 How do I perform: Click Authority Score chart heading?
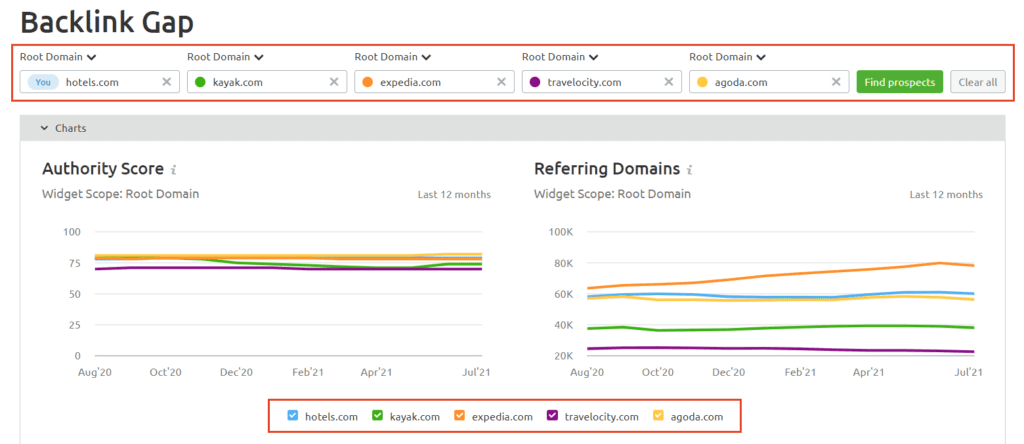click(103, 169)
